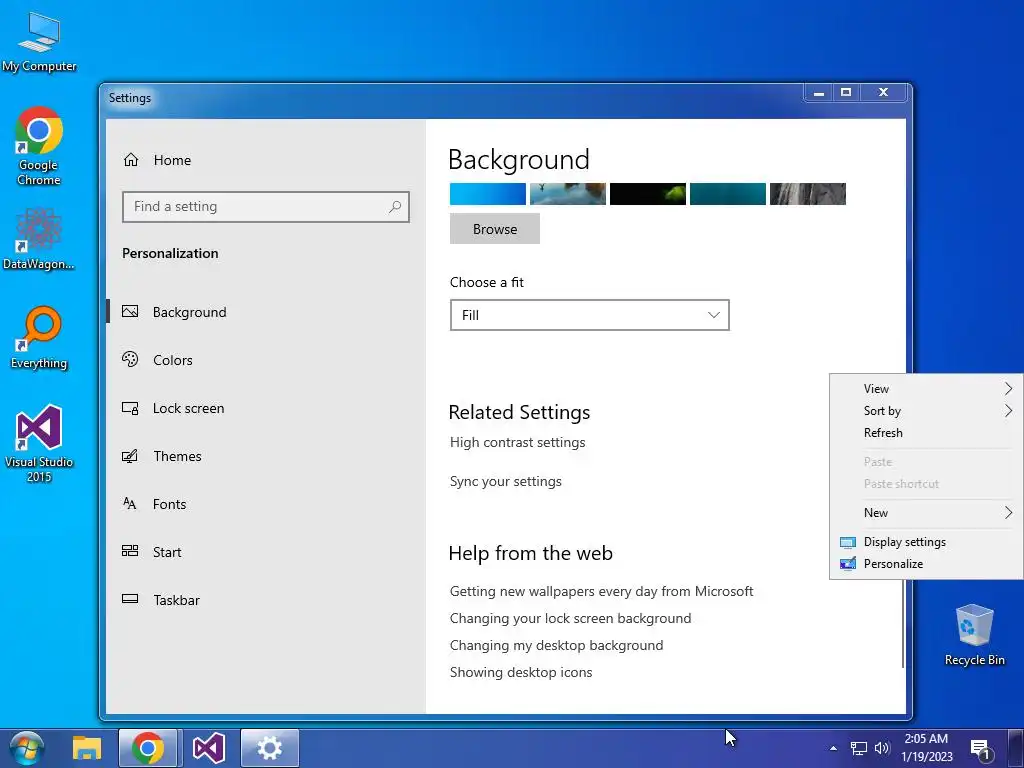Open the Windows Start orb

pos(27,748)
